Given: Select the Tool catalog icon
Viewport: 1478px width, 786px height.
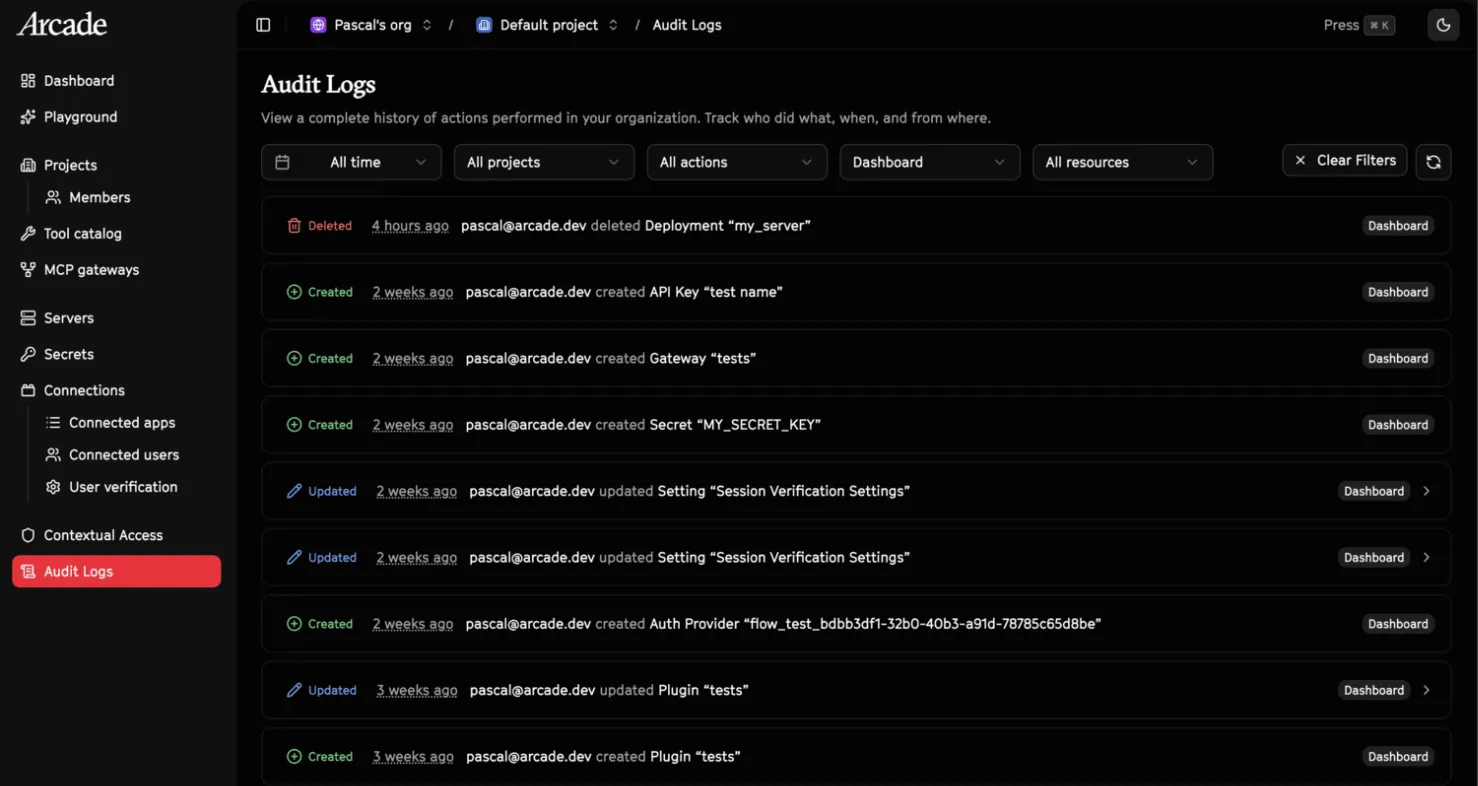Looking at the screenshot, I should [27, 233].
